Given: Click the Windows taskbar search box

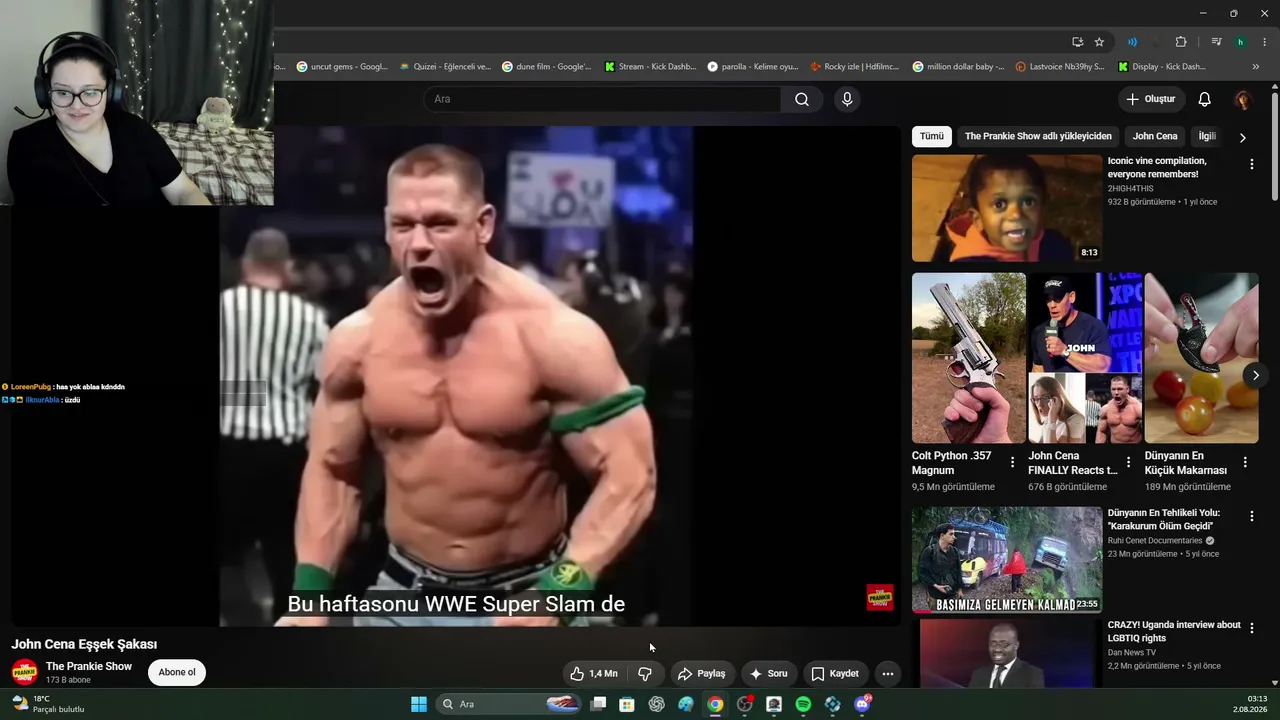Looking at the screenshot, I should (509, 704).
